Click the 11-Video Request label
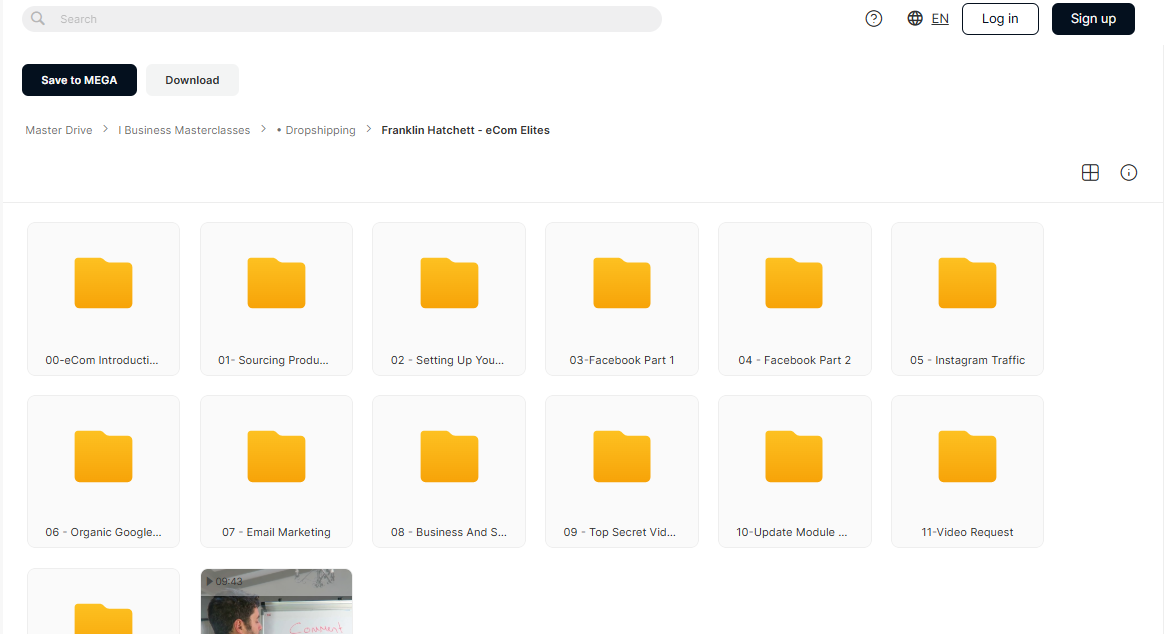1164x634 pixels. (x=967, y=532)
